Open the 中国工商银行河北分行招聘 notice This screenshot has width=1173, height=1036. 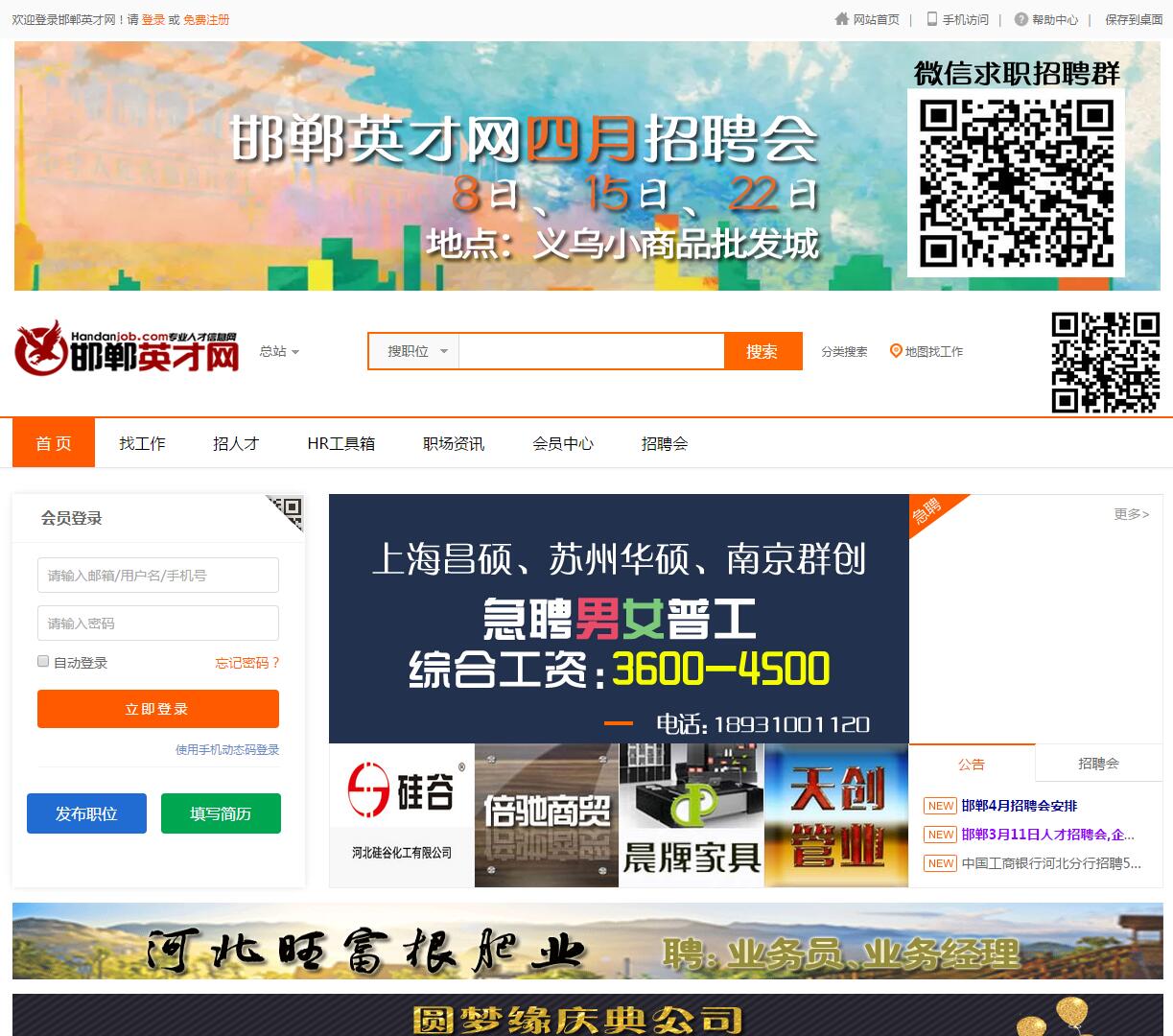click(1051, 863)
